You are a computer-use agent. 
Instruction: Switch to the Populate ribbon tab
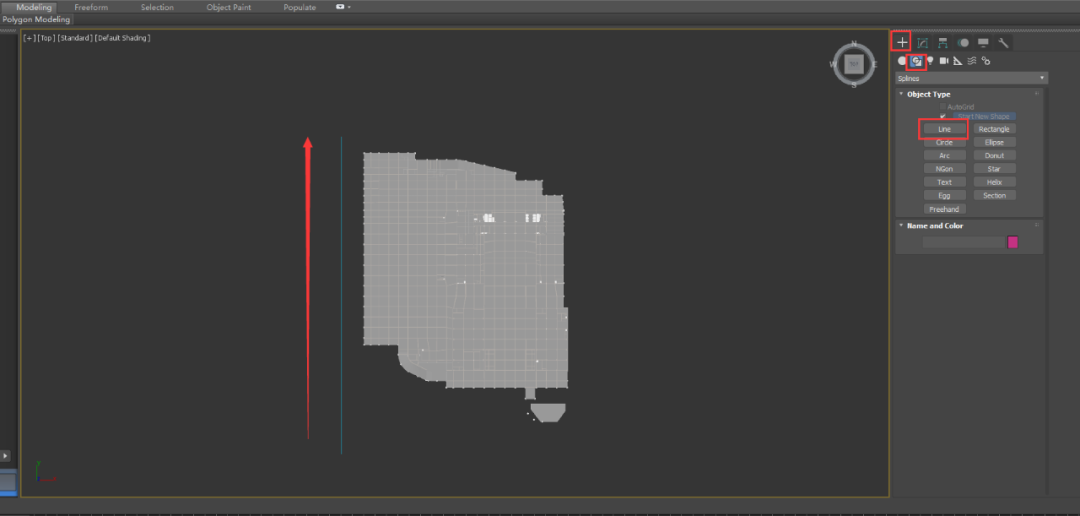pos(300,7)
